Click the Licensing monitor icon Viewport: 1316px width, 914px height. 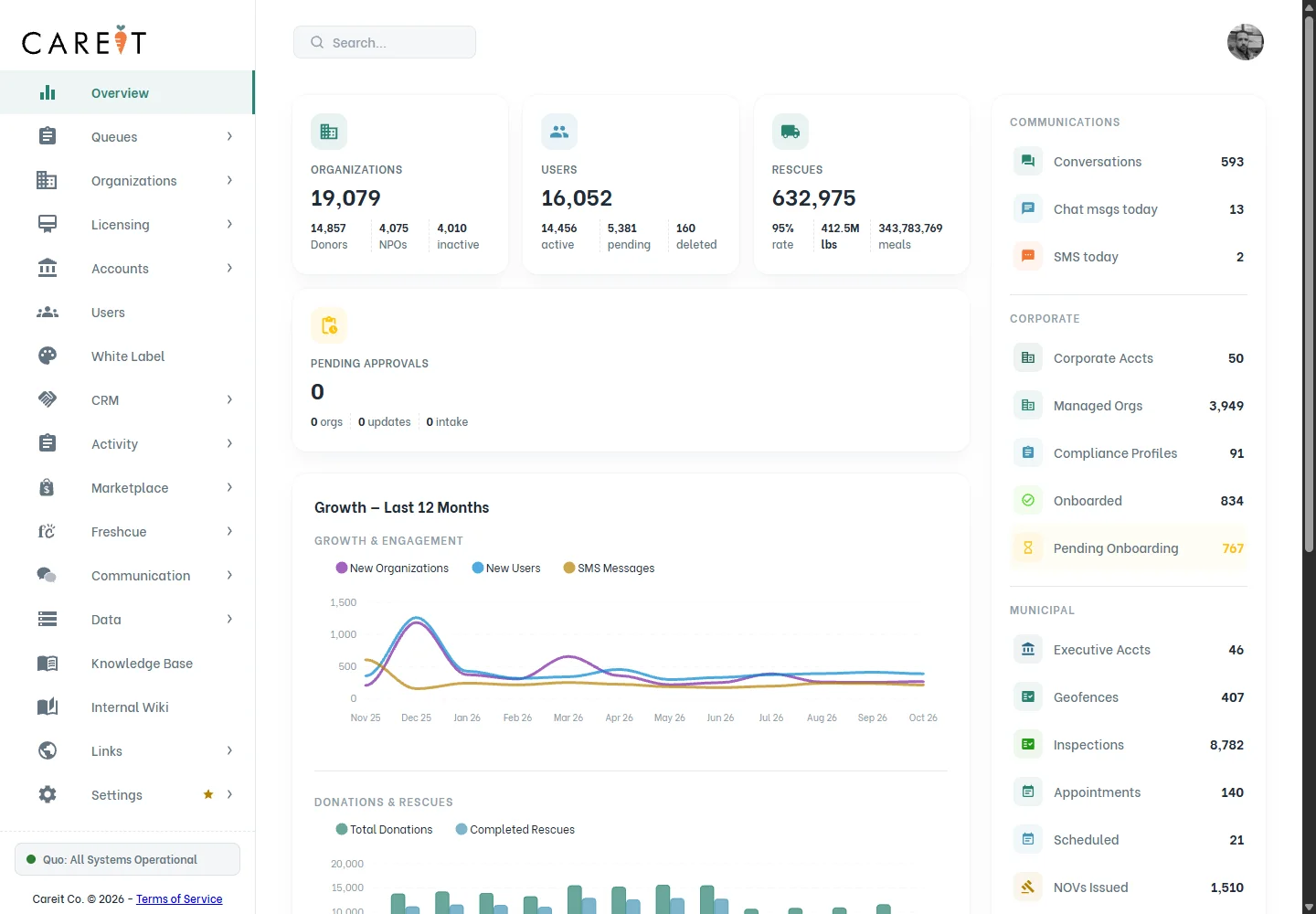point(48,224)
